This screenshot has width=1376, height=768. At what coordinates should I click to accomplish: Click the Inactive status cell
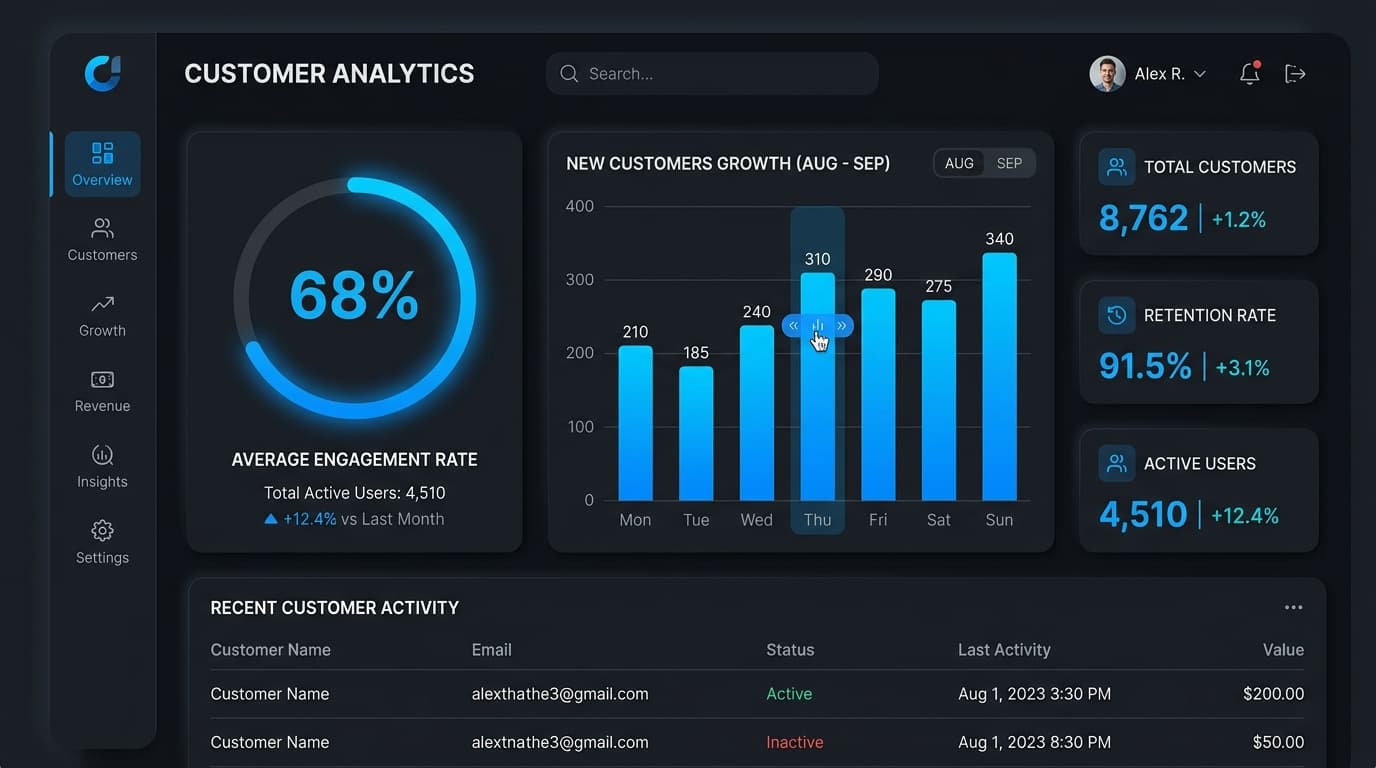pos(795,742)
